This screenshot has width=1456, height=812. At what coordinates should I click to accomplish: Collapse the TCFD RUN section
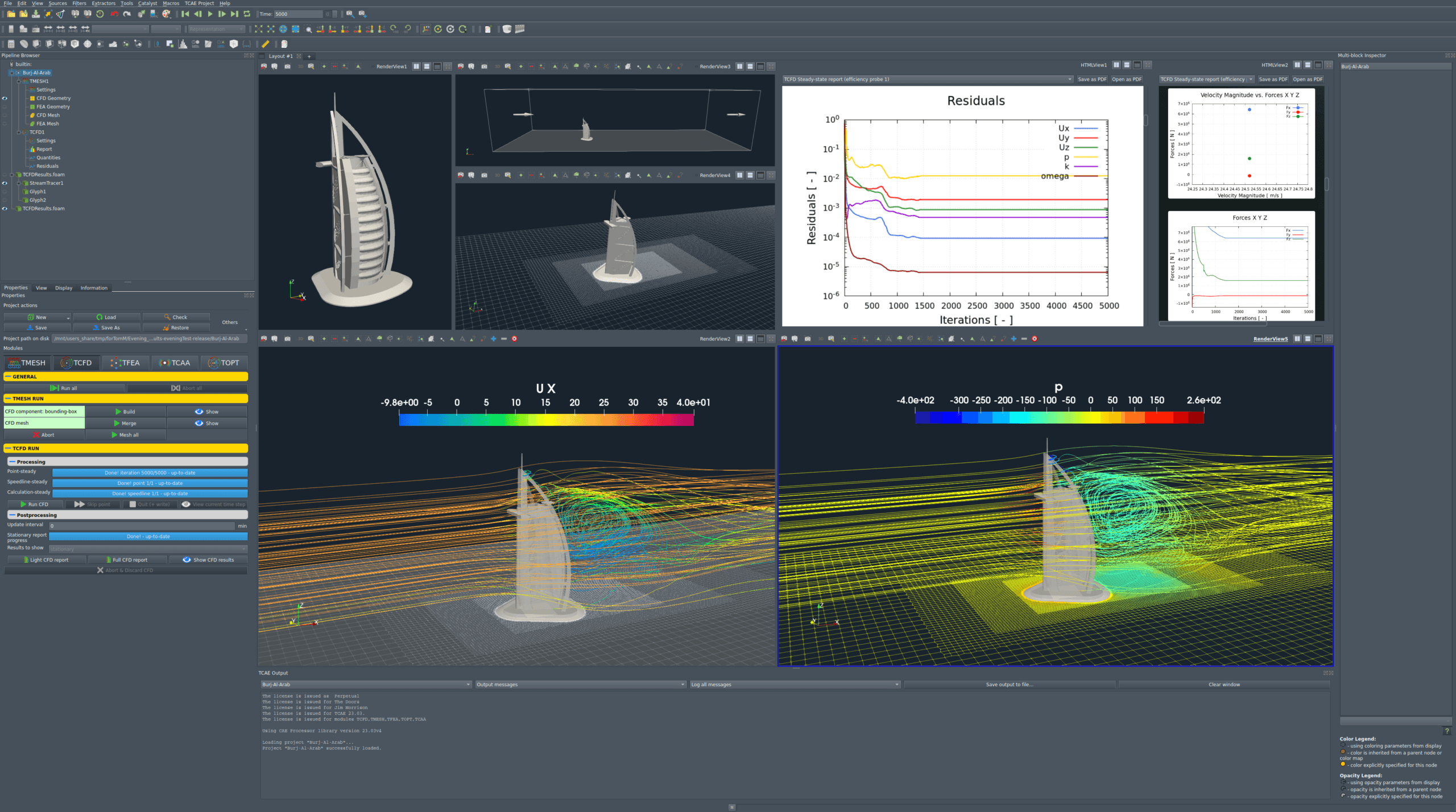point(9,449)
